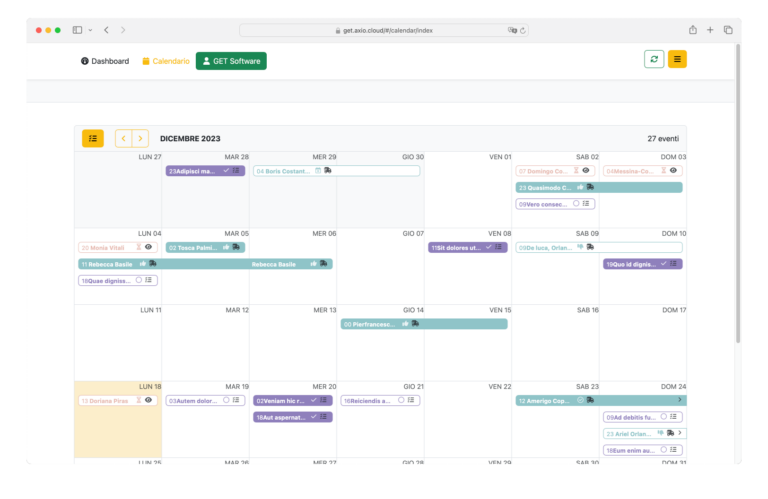The image size is (768, 499).
Task: Click the yellow list view icon
Action: click(93, 138)
